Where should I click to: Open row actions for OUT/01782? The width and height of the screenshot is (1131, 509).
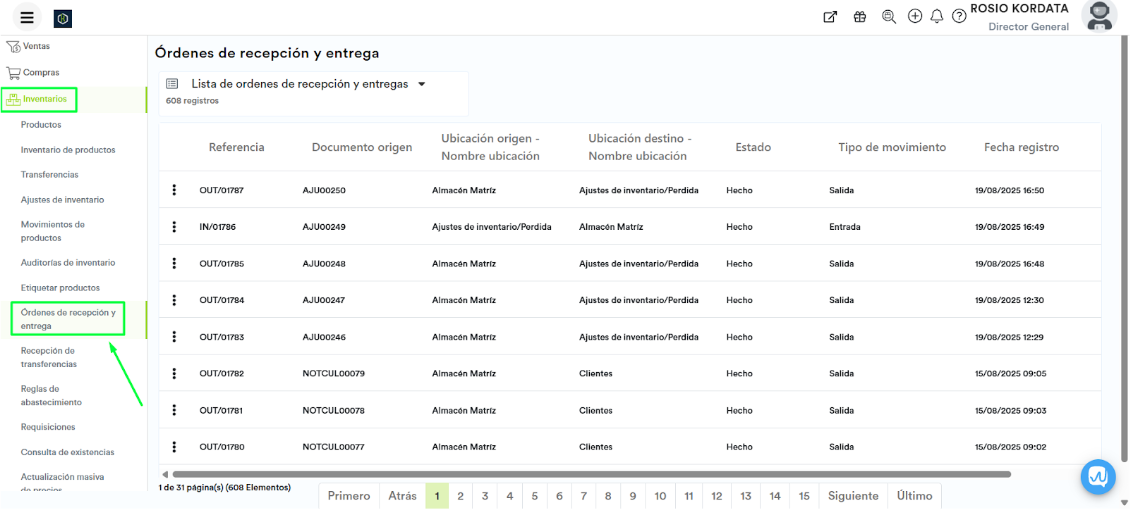tap(174, 373)
